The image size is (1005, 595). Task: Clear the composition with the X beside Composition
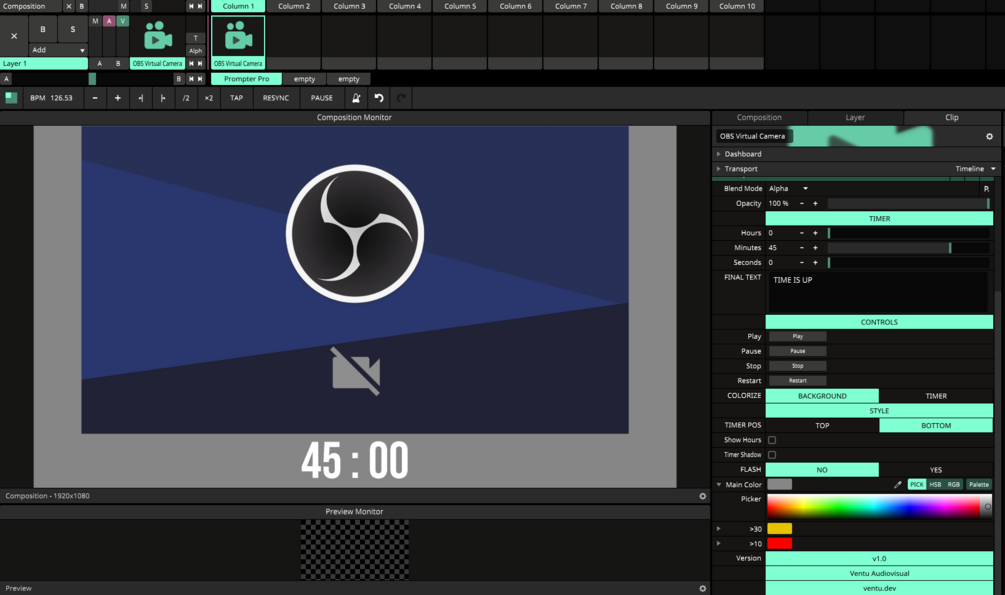point(69,6)
